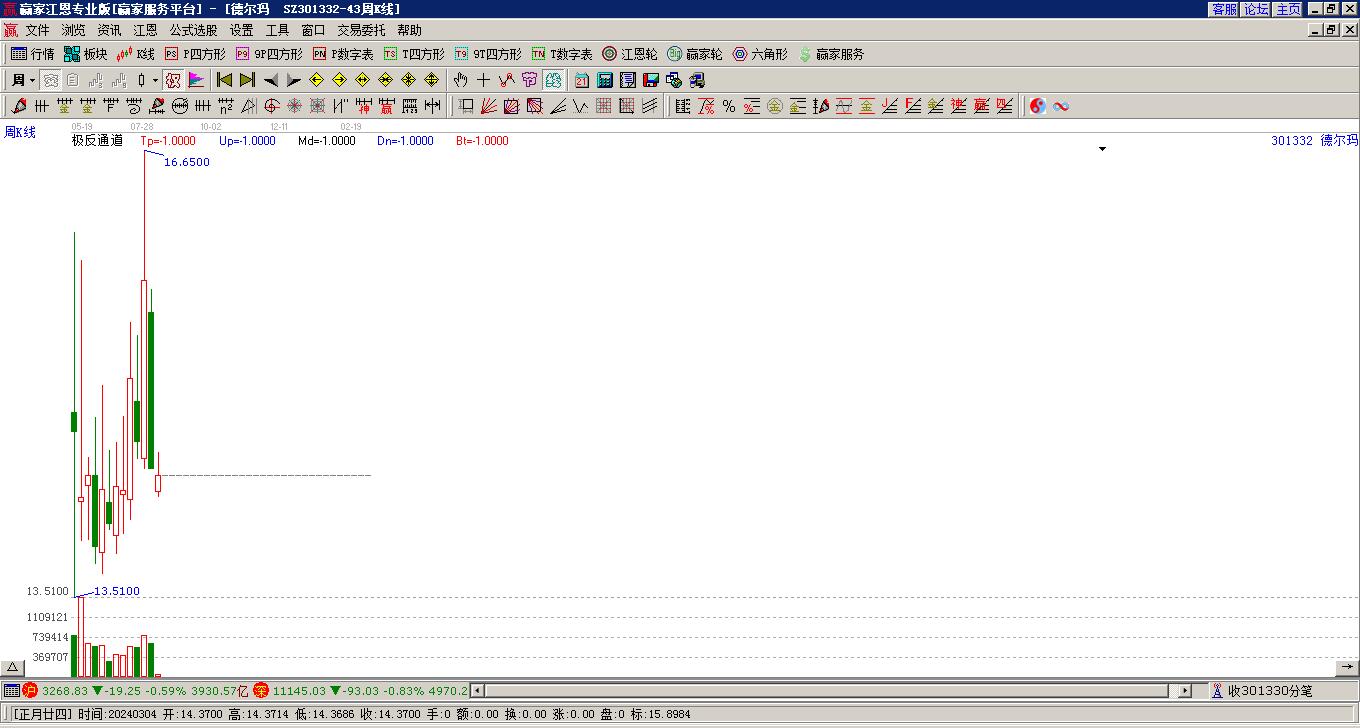The width and height of the screenshot is (1360, 728).
Task: Toggle the 极 indicator button
Action: point(173,80)
